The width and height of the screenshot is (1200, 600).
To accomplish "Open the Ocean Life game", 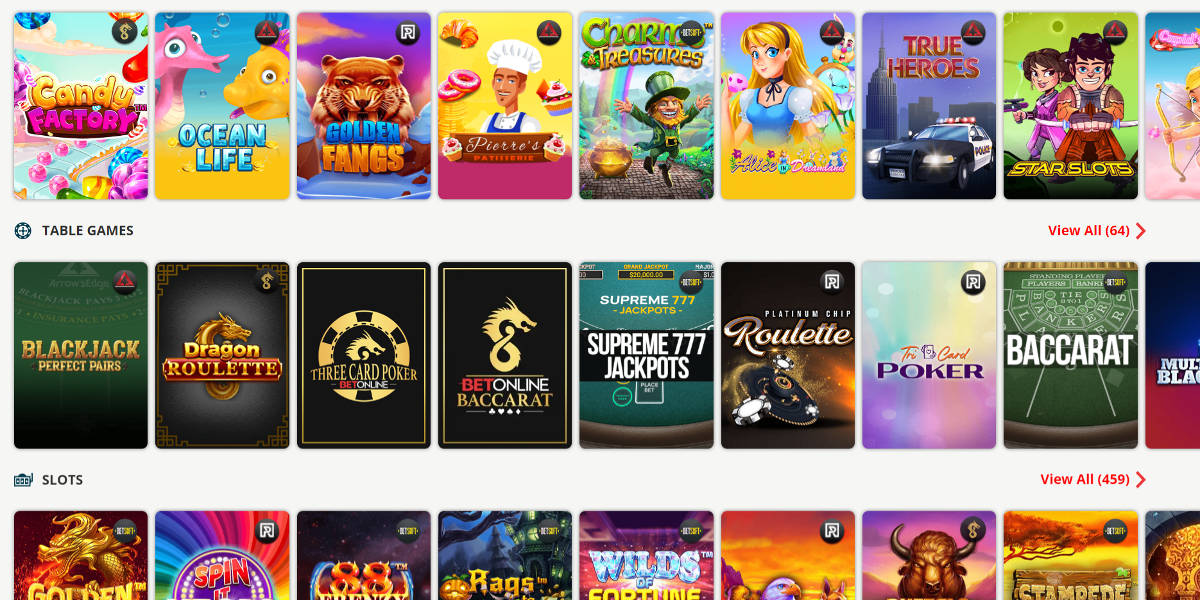I will (x=222, y=106).
